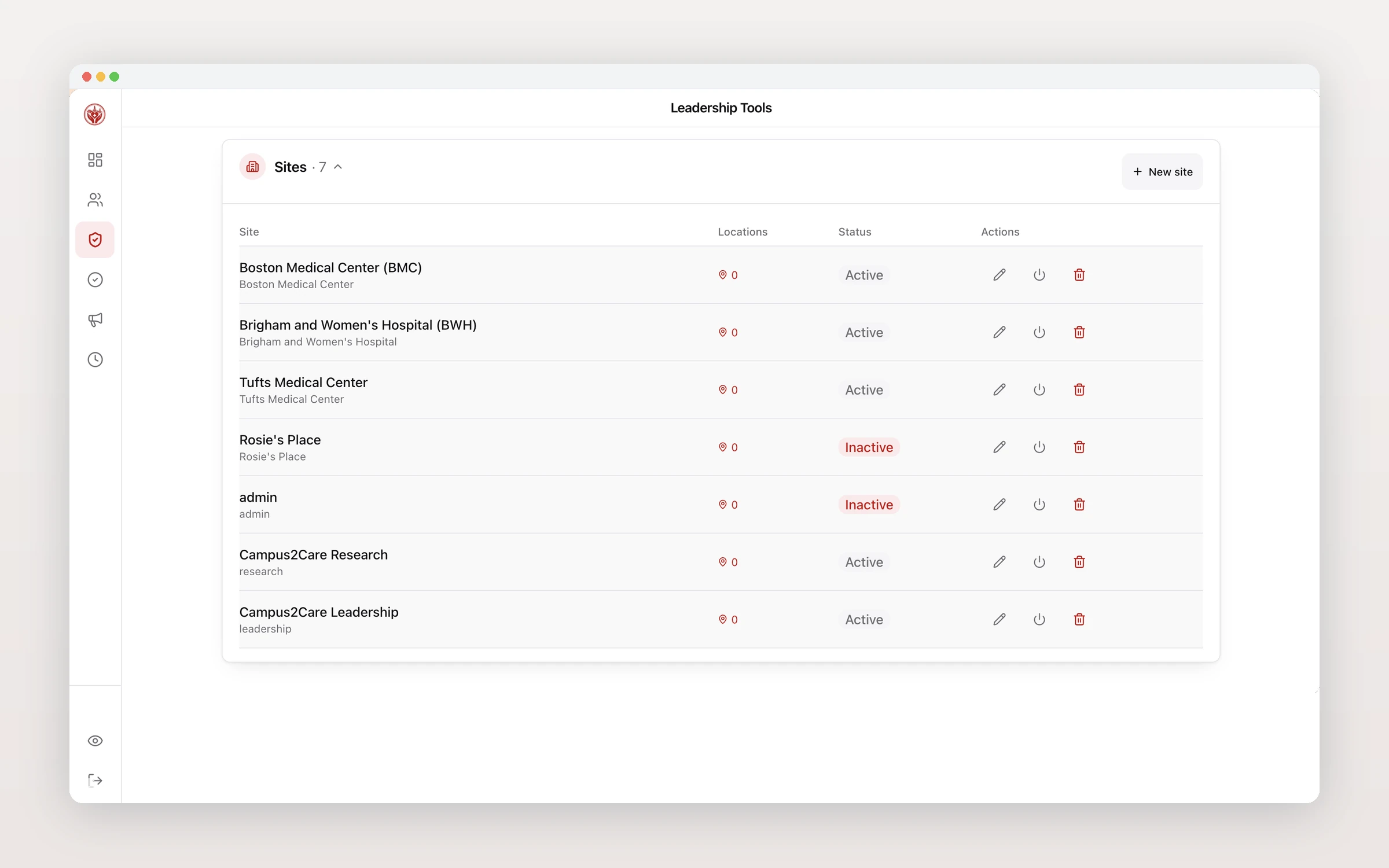1389x868 pixels.
Task: Delete Campus2Care Research site
Action: (1079, 562)
